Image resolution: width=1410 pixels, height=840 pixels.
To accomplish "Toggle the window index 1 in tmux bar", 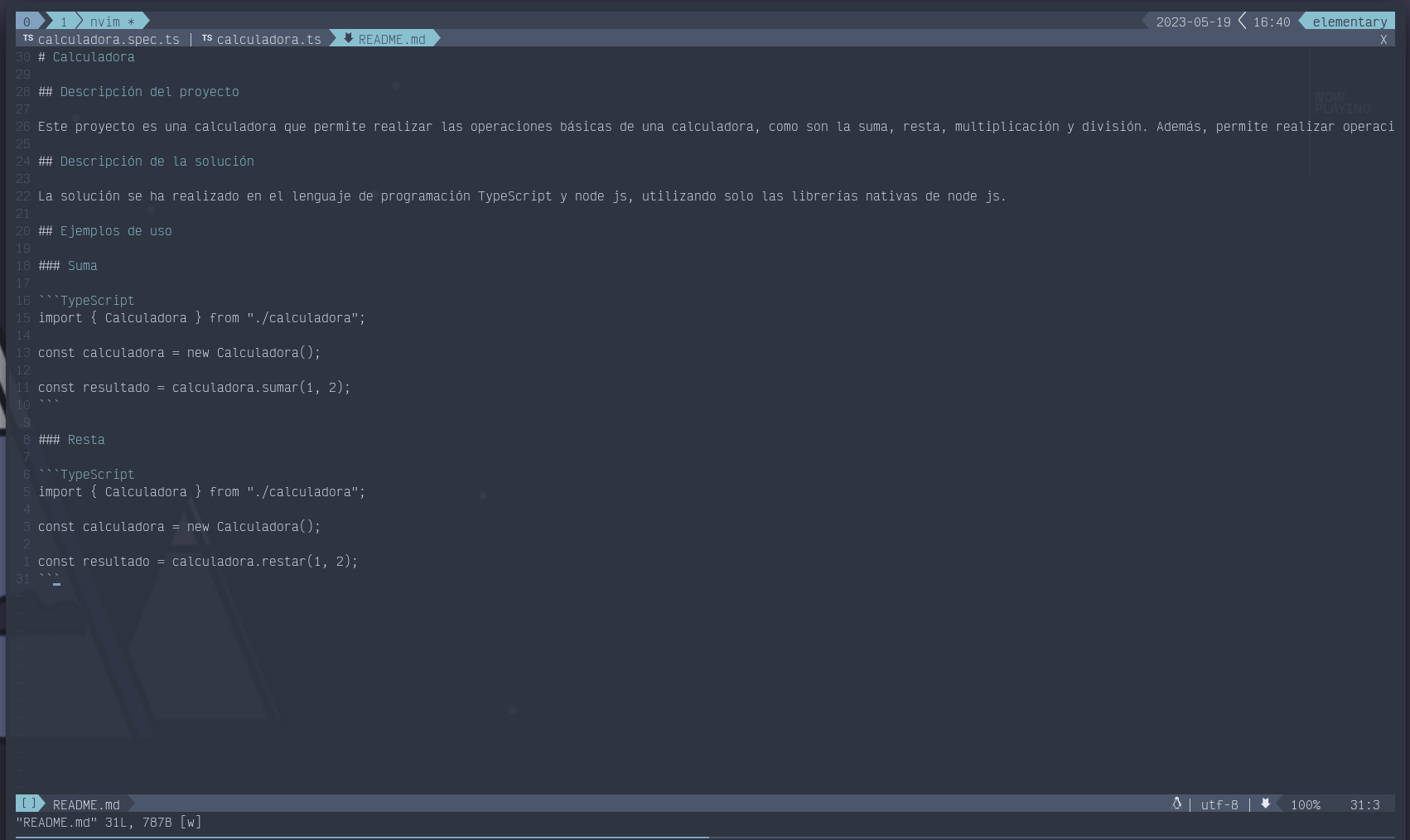I will tap(63, 22).
